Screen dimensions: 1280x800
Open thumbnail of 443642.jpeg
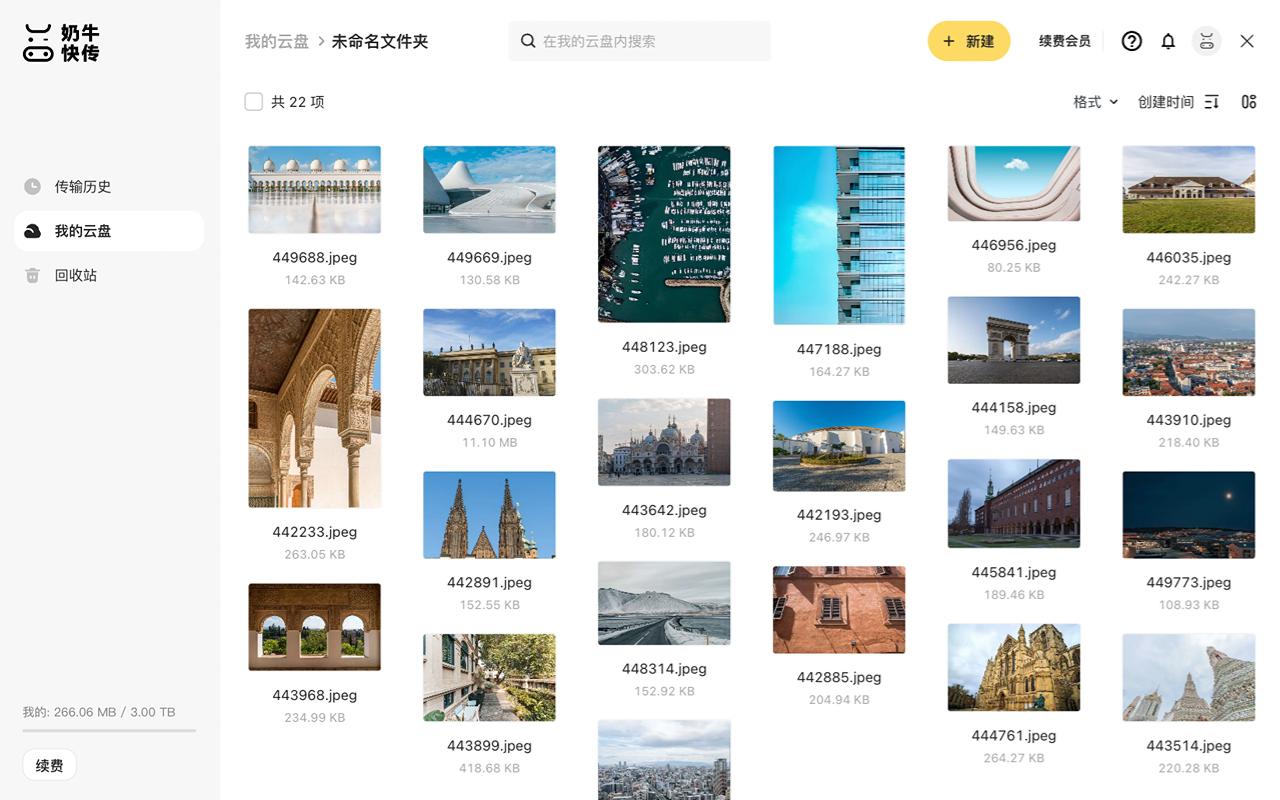pyautogui.click(x=664, y=442)
